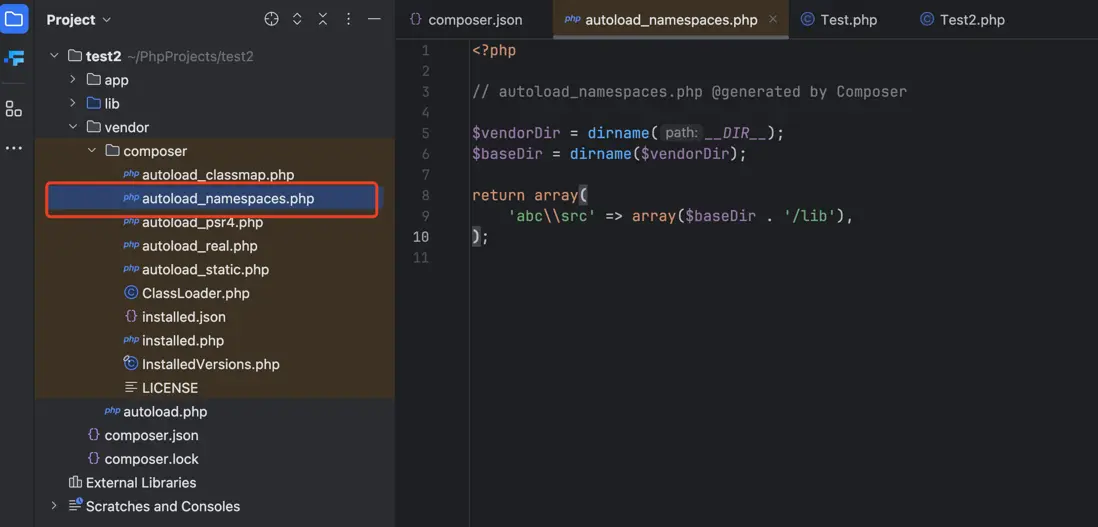Open the Commit tool window icon
The width and height of the screenshot is (1098, 527).
pyautogui.click(x=14, y=58)
